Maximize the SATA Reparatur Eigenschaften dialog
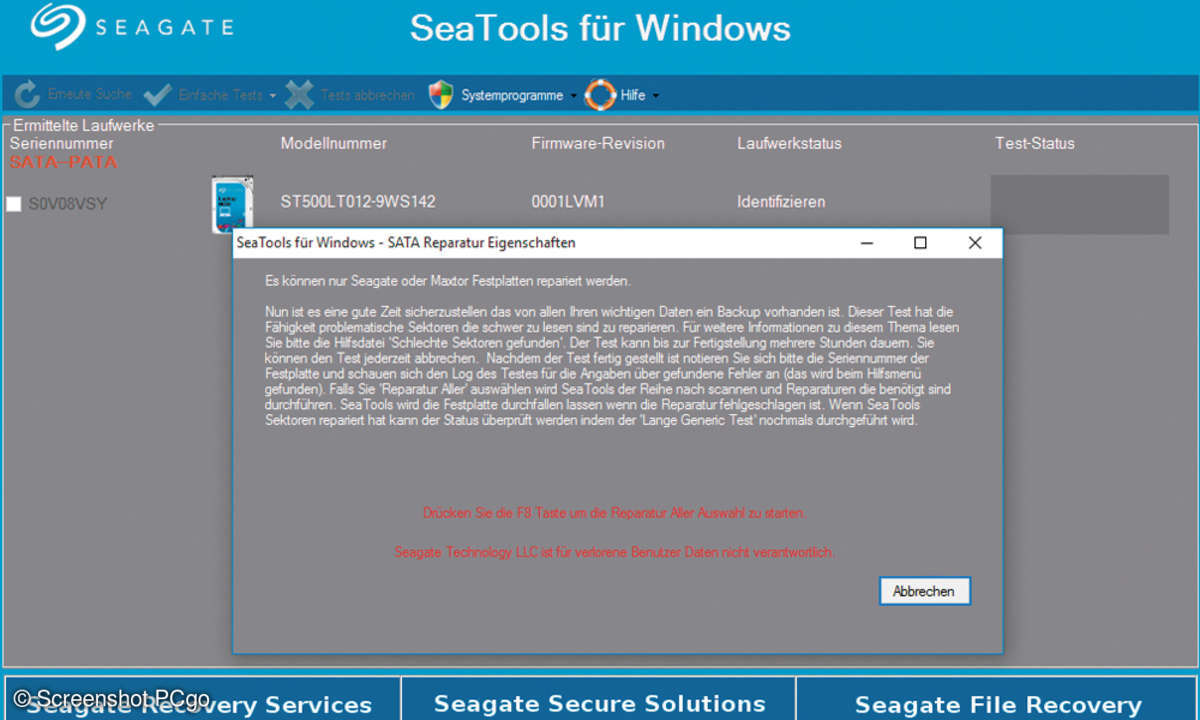This screenshot has width=1200, height=720. (920, 243)
